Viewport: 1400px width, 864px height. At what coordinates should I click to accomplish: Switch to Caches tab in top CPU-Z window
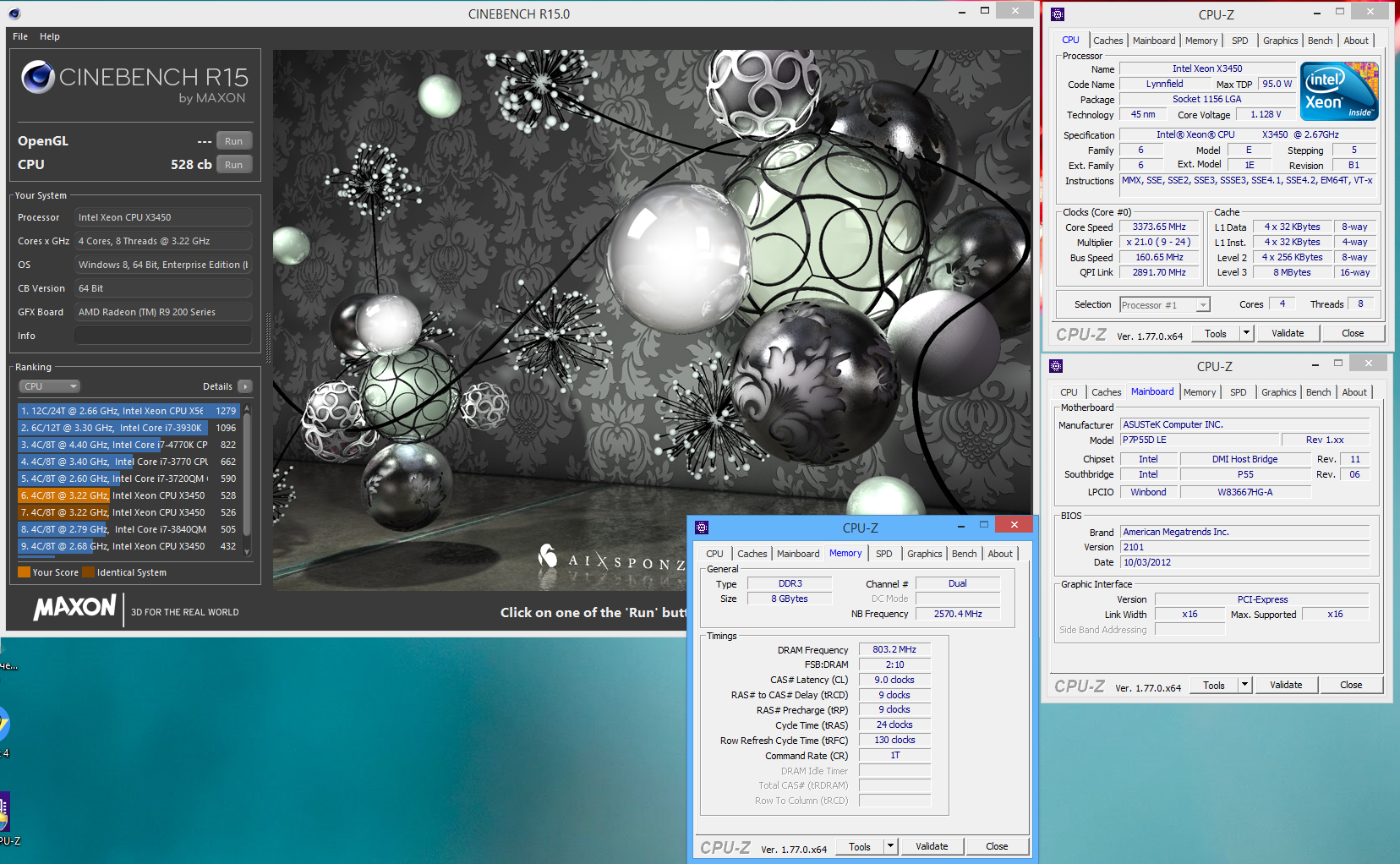point(1107,41)
